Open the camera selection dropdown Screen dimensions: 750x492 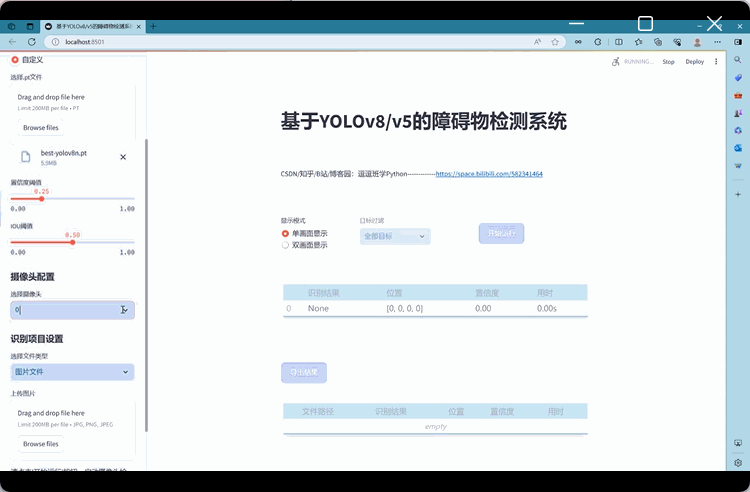tap(72, 310)
